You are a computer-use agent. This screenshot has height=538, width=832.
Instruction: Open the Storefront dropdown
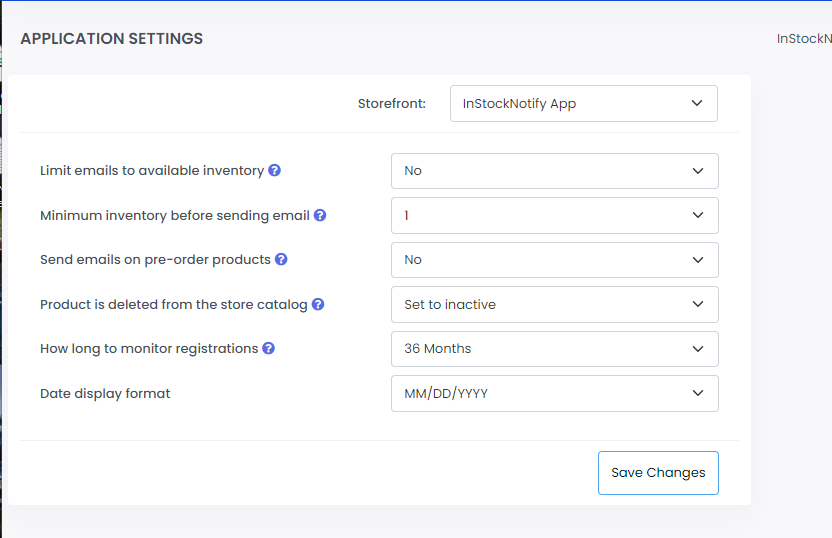click(583, 103)
